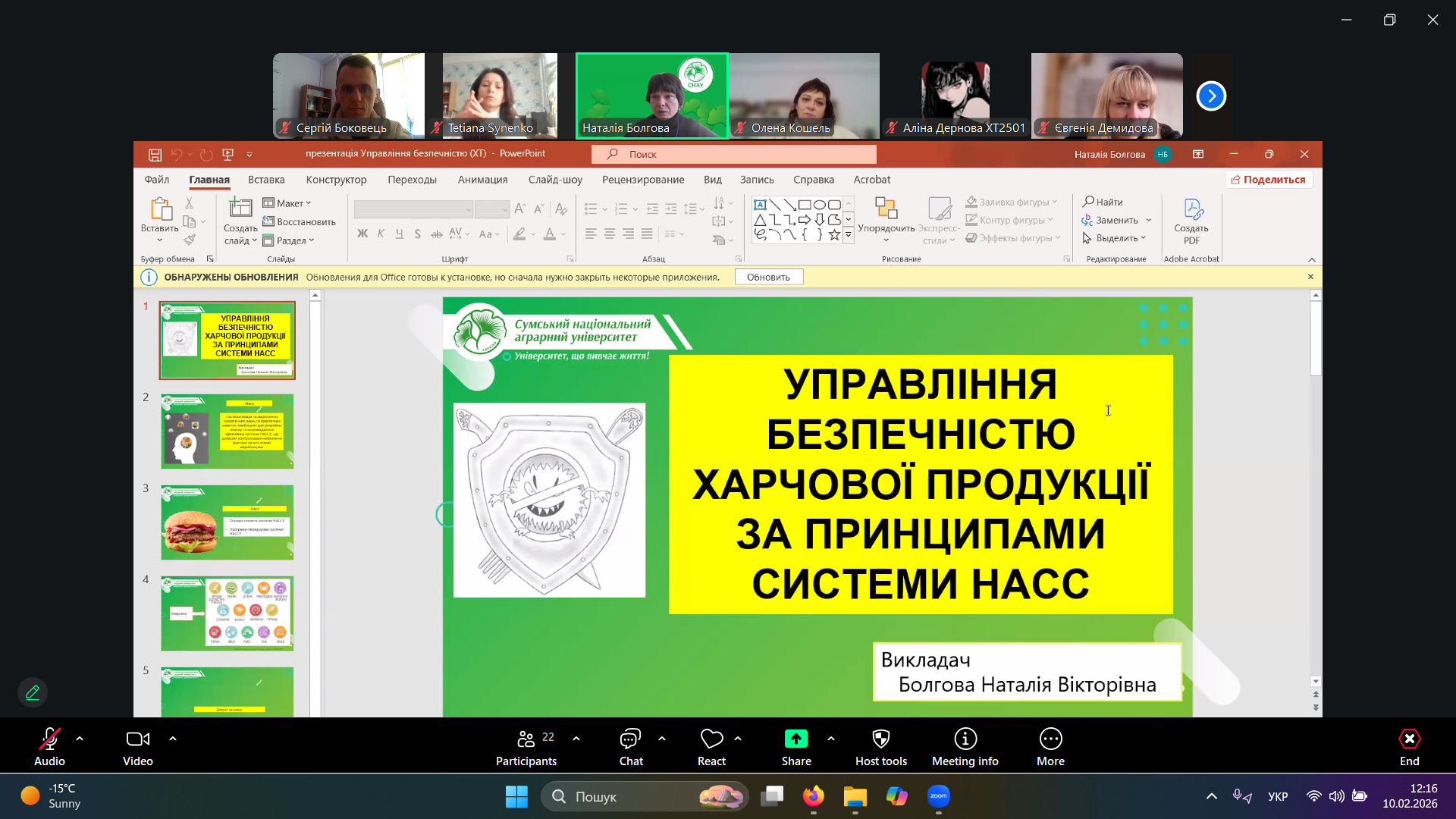Open the Zoom Chat panel
1456x819 pixels.
point(630,739)
